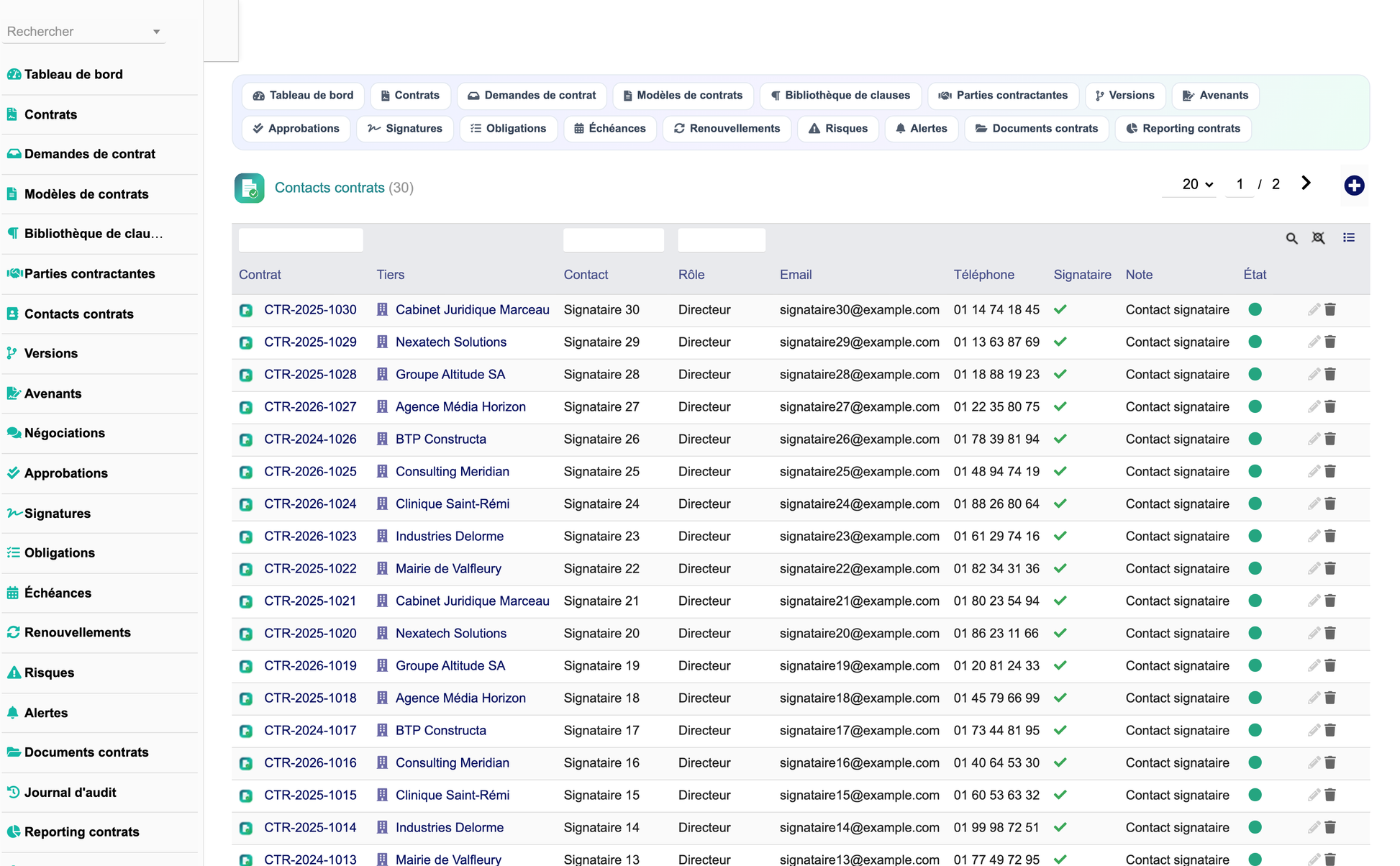Open Journal d'audit in the sidebar

click(x=100, y=793)
